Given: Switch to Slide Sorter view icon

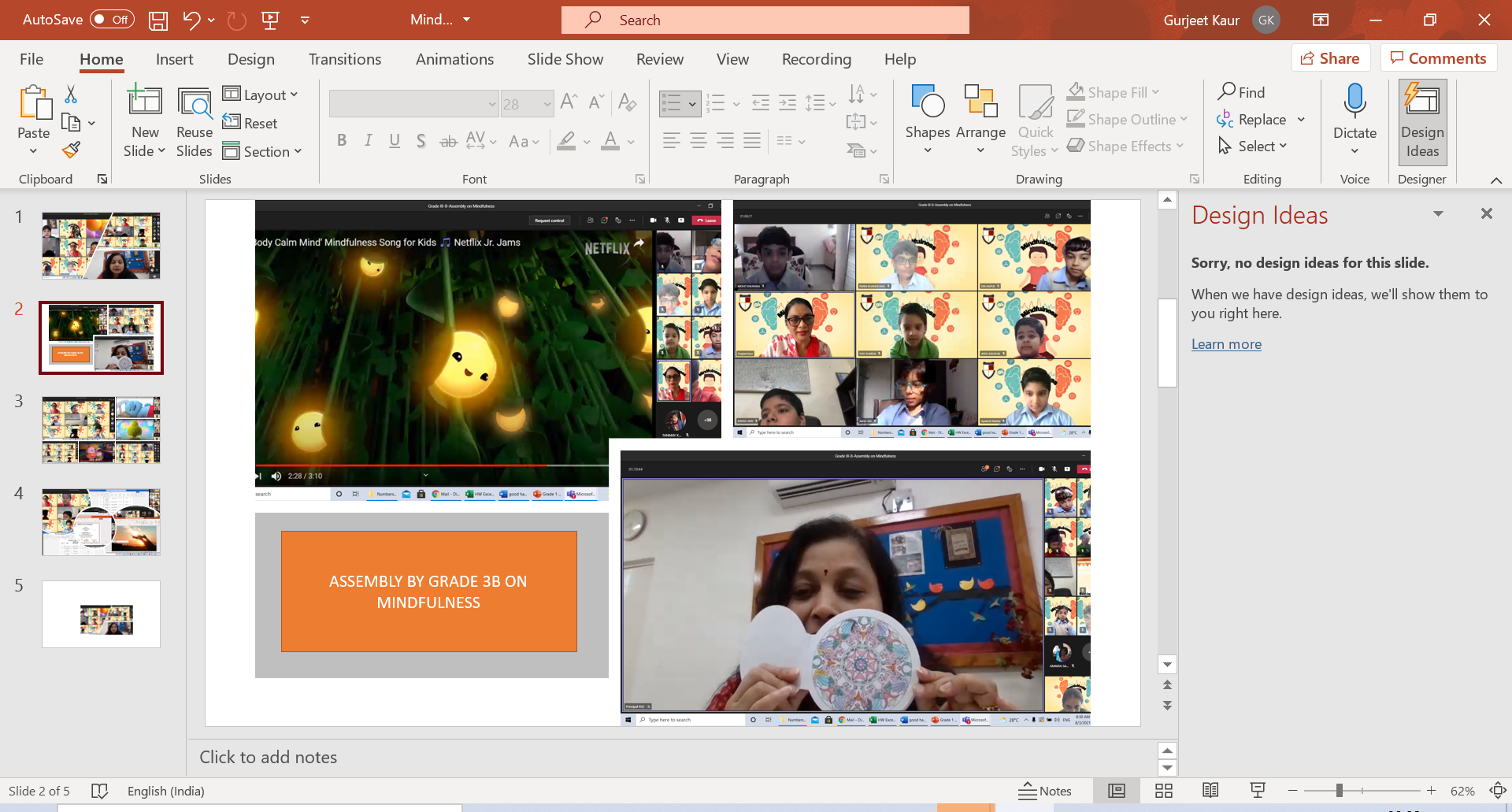Looking at the screenshot, I should [x=1164, y=791].
